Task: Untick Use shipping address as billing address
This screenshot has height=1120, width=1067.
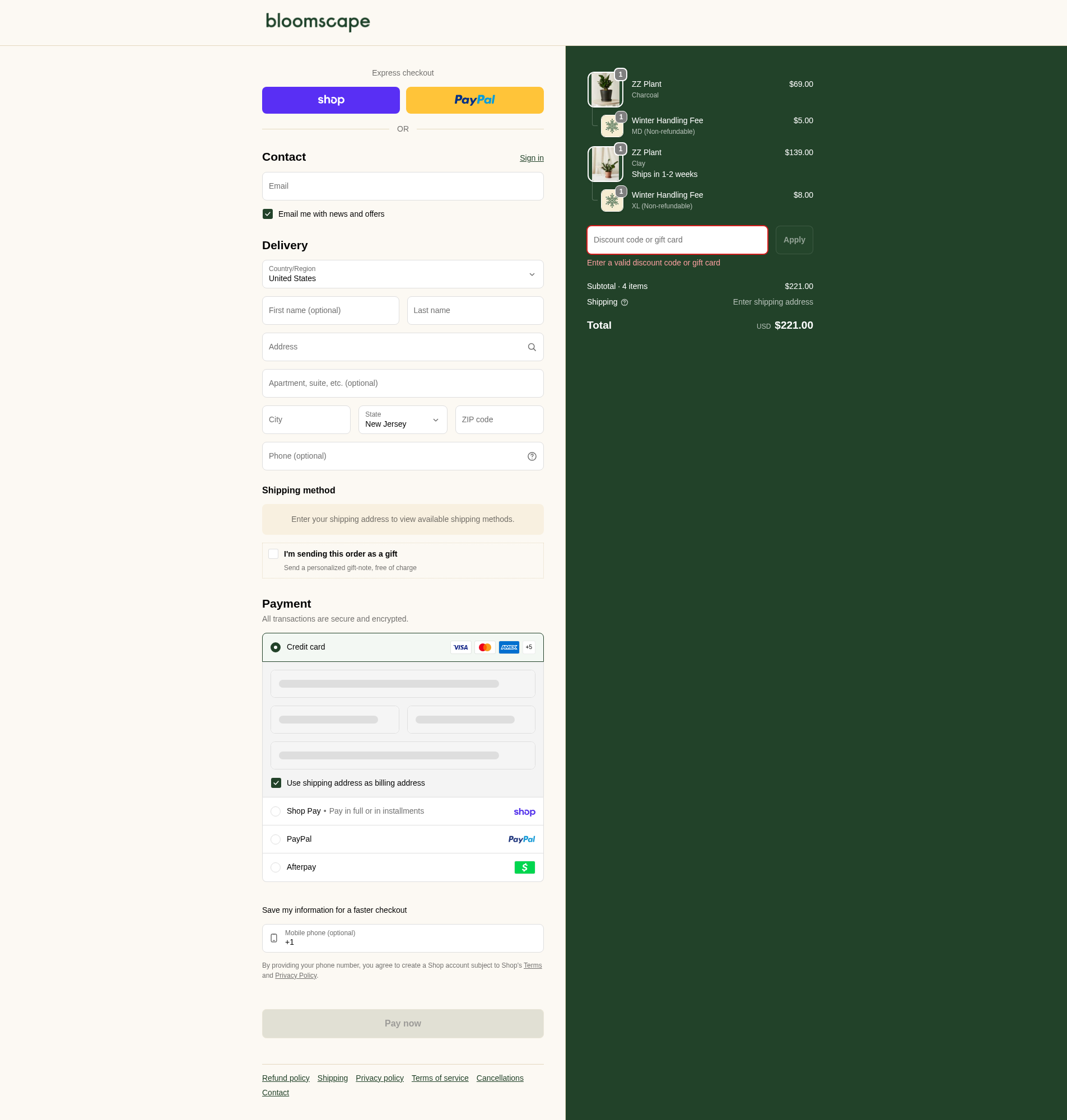Action: pyautogui.click(x=276, y=783)
